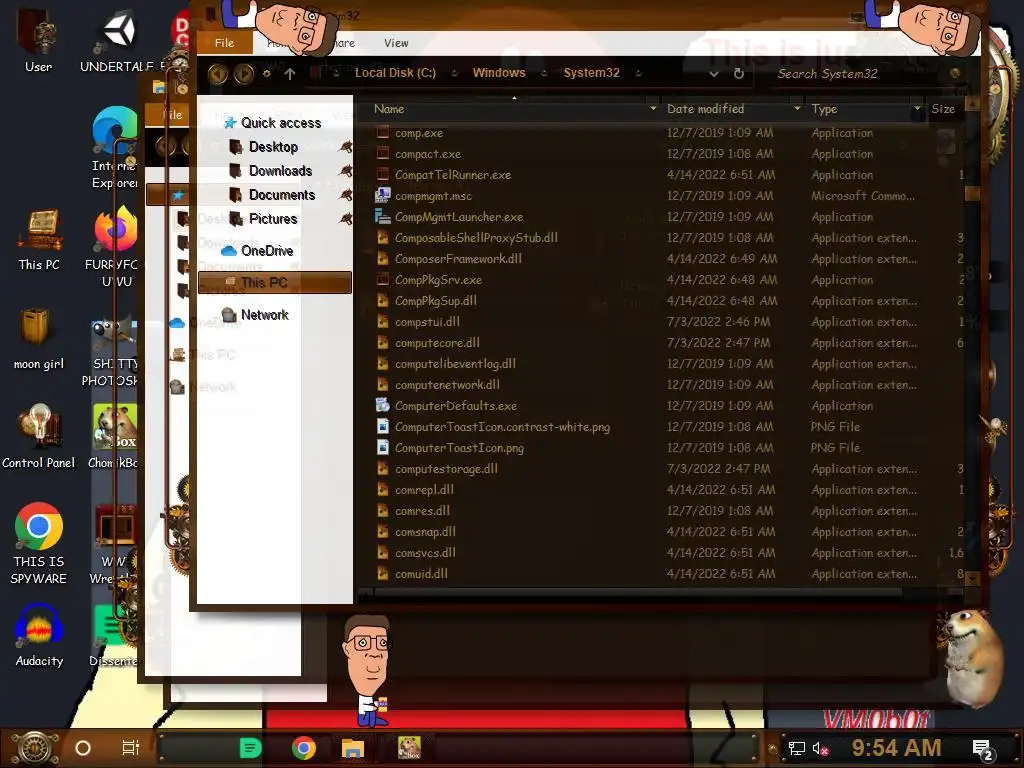Go forward using the forward arrow button

[244, 74]
